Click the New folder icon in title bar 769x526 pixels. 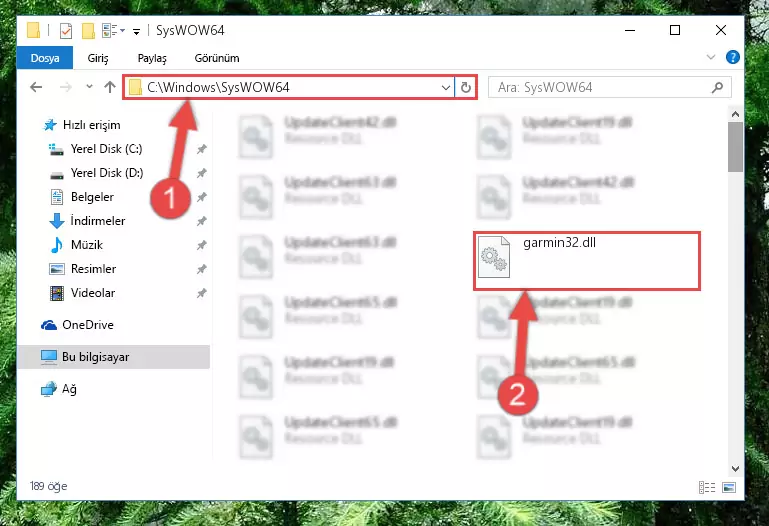coord(88,30)
